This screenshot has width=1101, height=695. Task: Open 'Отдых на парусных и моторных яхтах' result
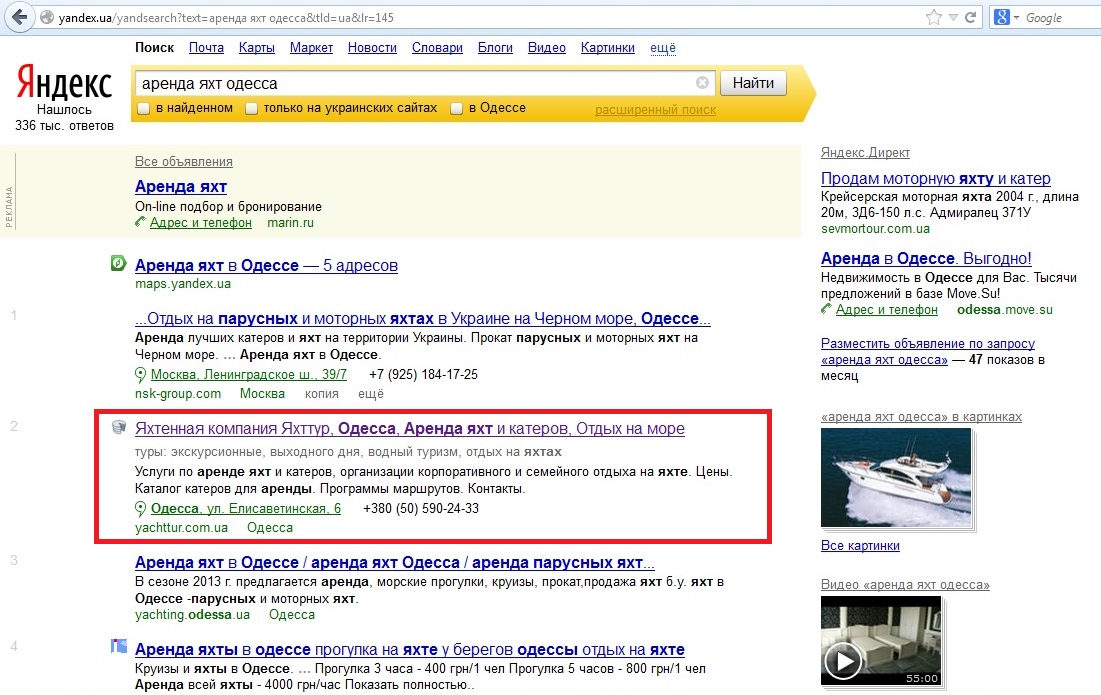click(423, 319)
